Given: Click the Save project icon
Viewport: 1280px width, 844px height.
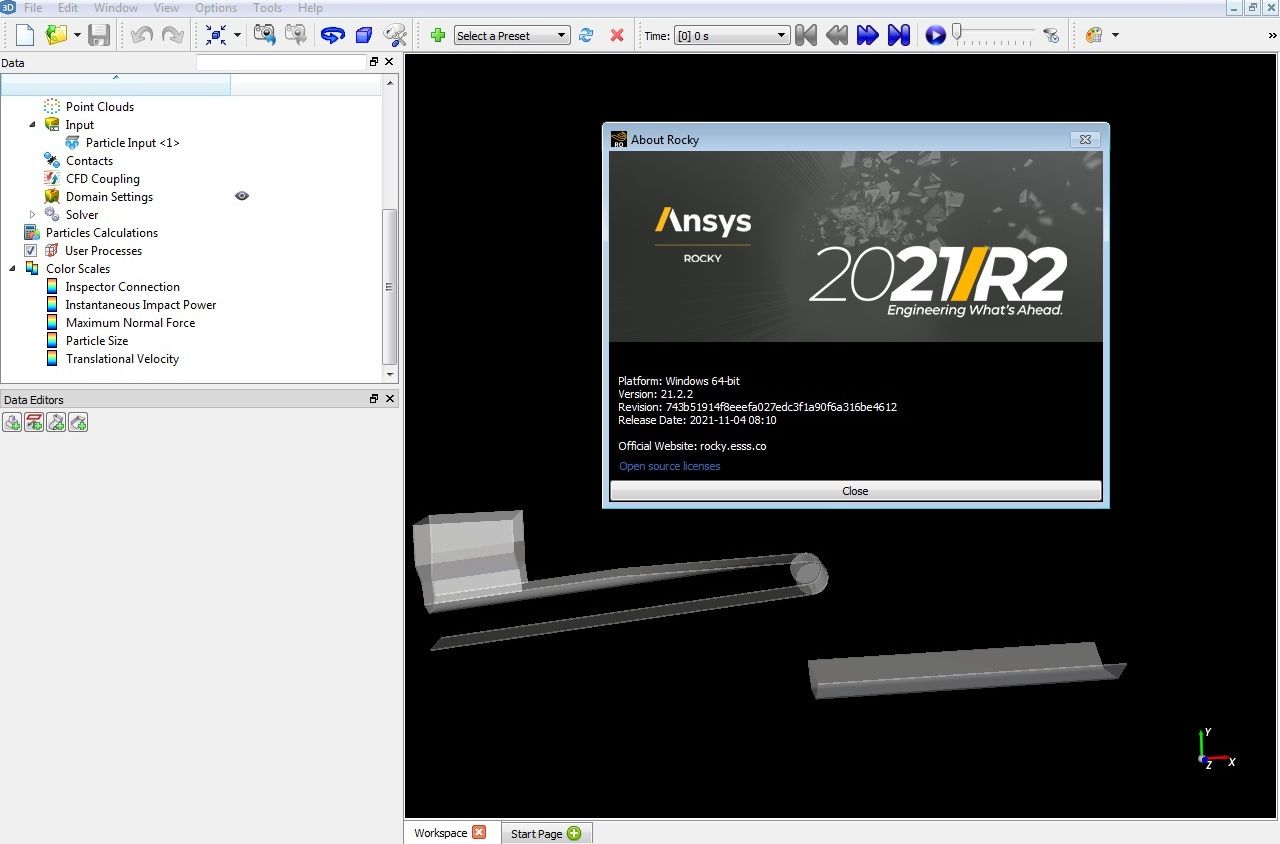Looking at the screenshot, I should pos(97,34).
